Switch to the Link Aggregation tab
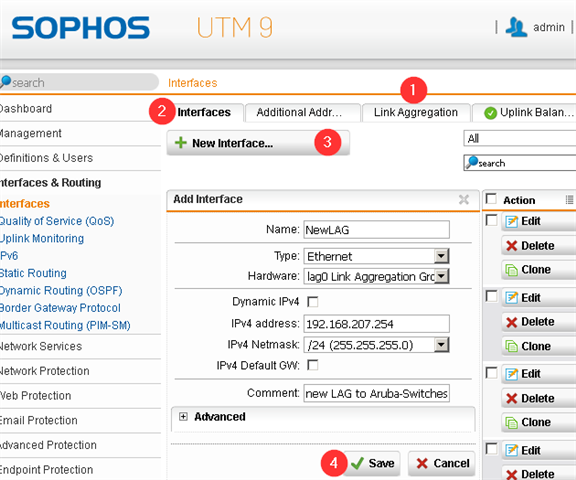This screenshot has width=576, height=480. tap(416, 112)
